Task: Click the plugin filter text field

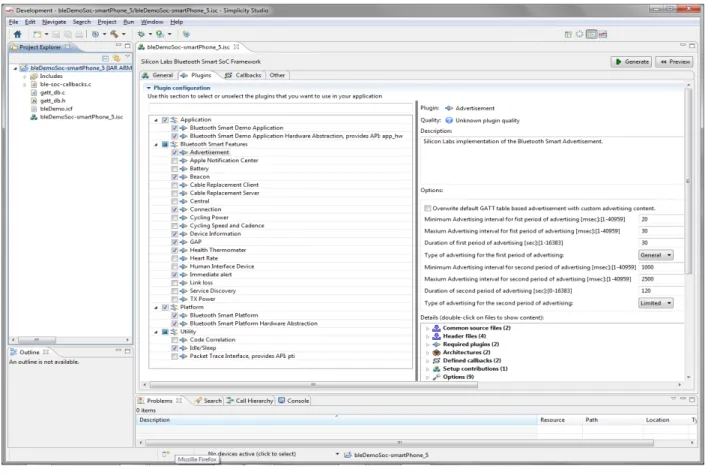Action: (281, 108)
